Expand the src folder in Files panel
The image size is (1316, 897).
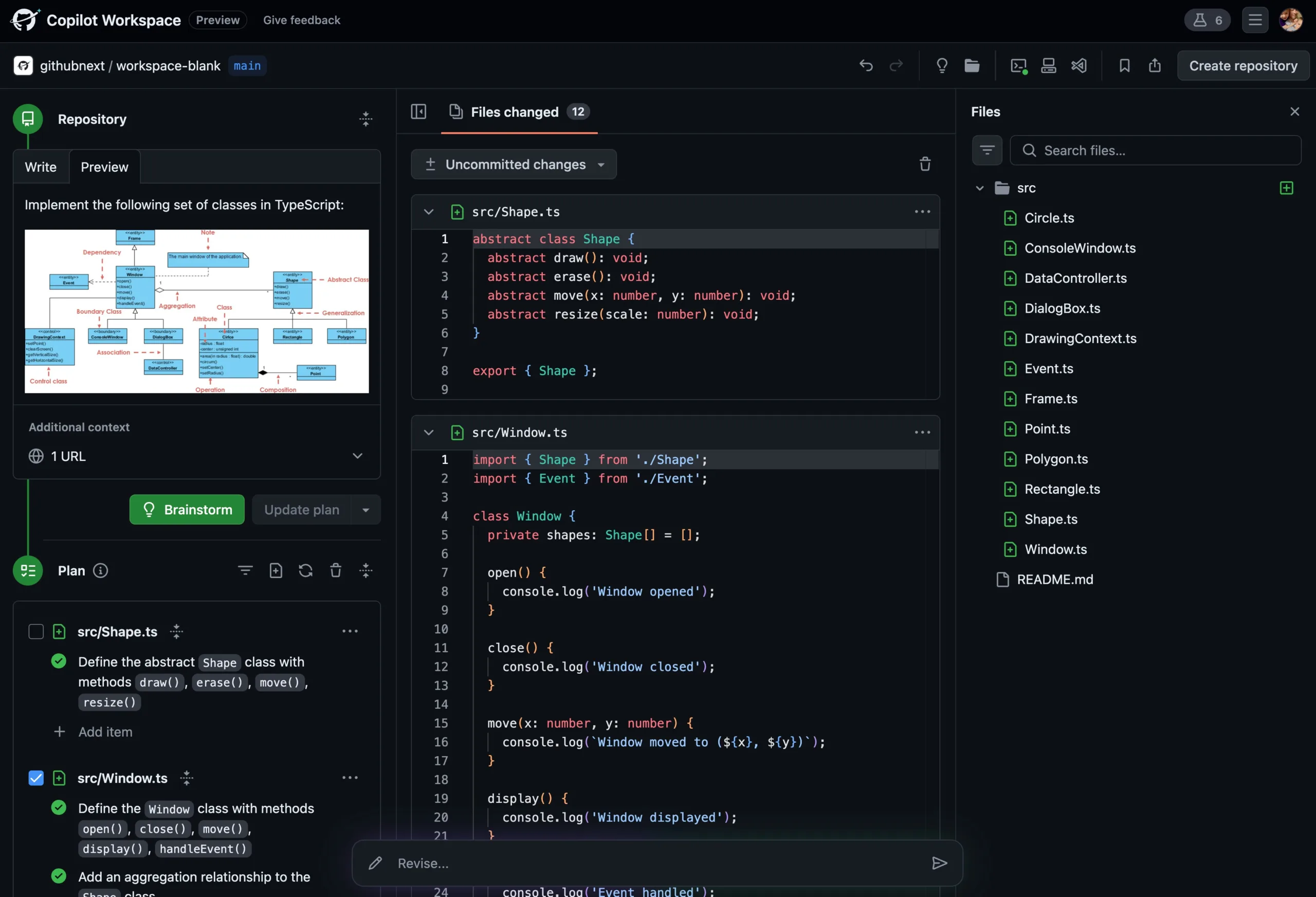coord(979,187)
